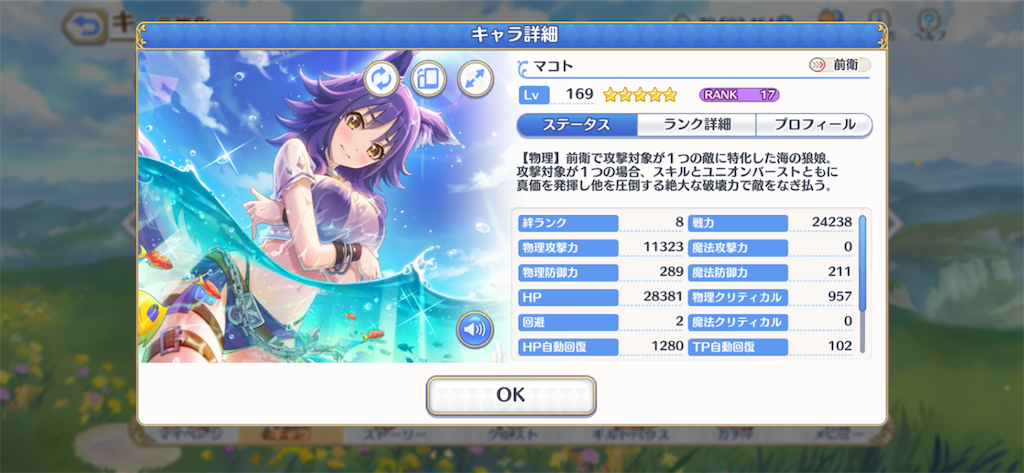Click the HP stat row
Viewport: 1024px width, 473px height.
coord(601,297)
